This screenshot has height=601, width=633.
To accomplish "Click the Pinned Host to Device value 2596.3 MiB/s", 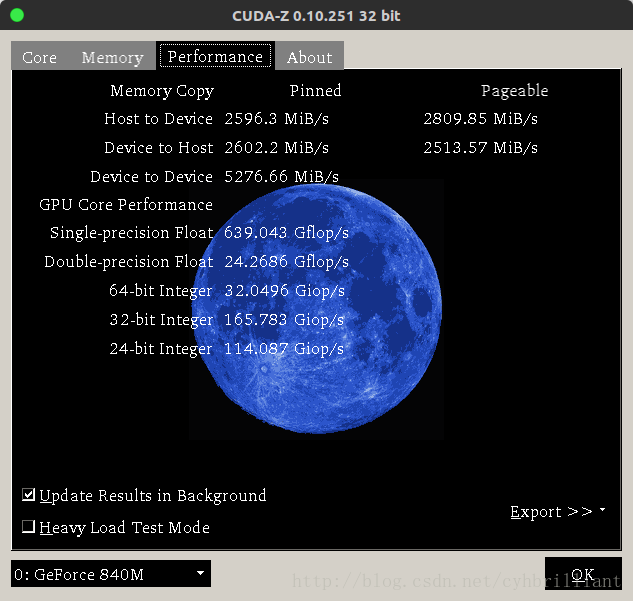I will [x=277, y=119].
